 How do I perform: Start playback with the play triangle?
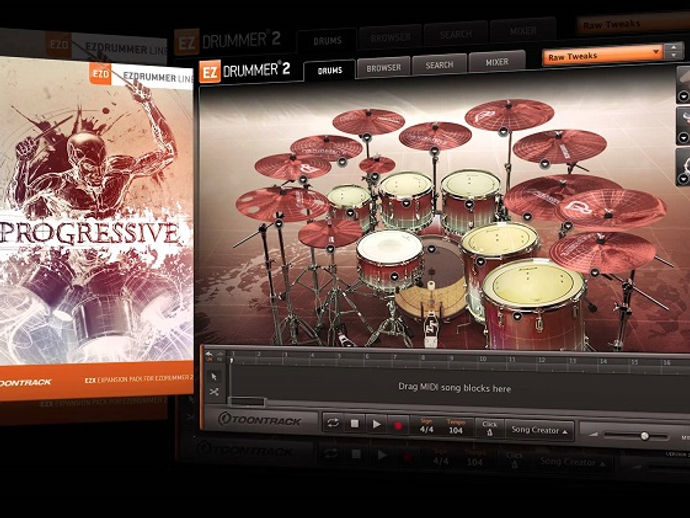(x=377, y=424)
